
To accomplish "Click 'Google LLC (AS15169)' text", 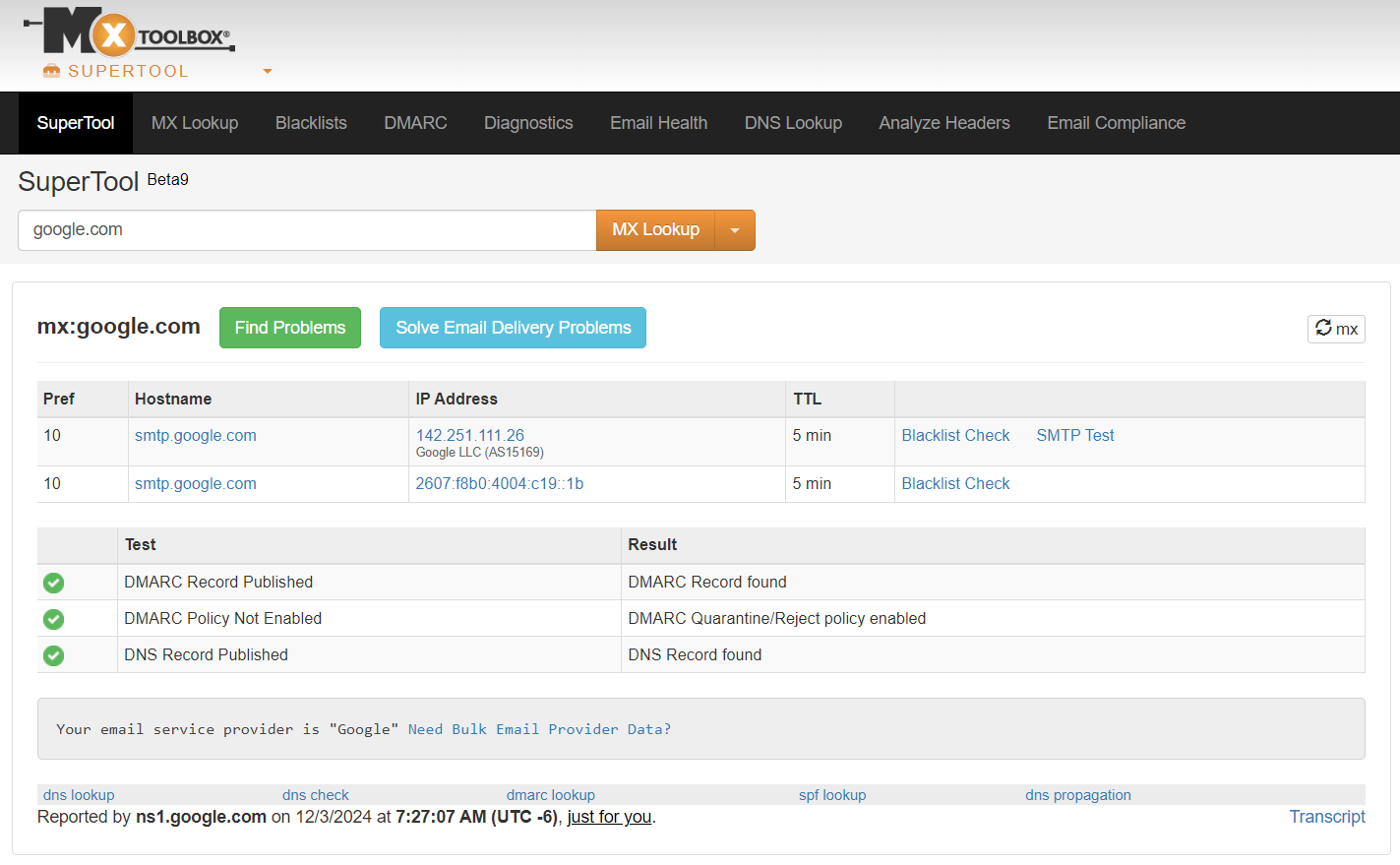I will pyautogui.click(x=480, y=453).
